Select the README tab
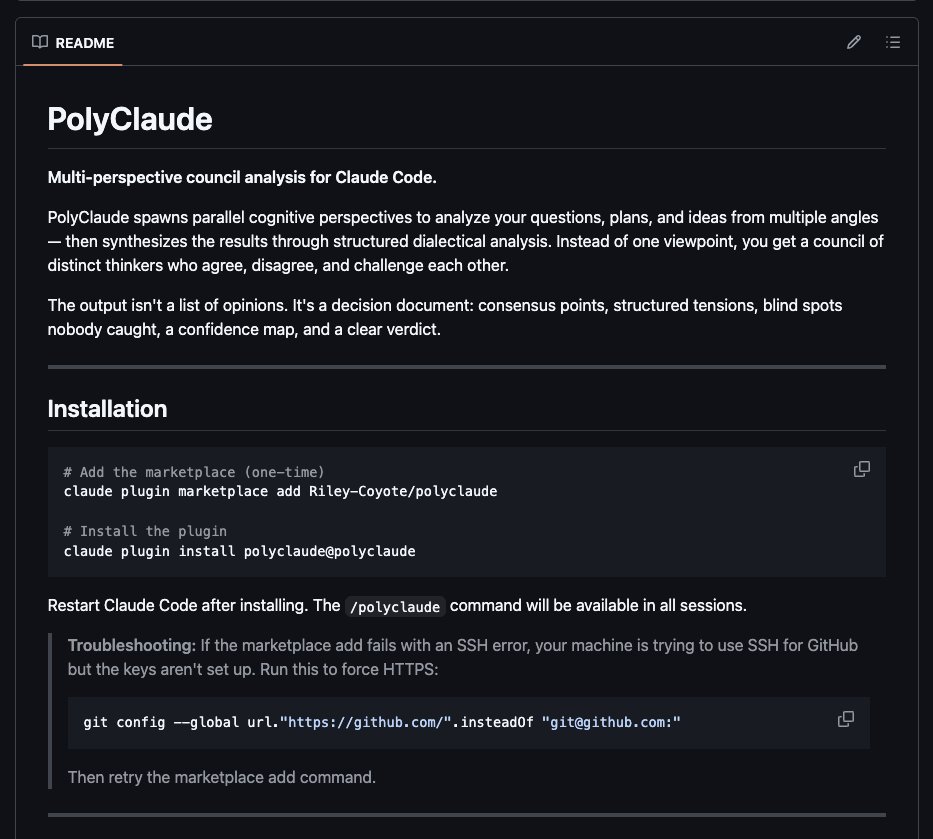This screenshot has width=933, height=839. click(73, 43)
